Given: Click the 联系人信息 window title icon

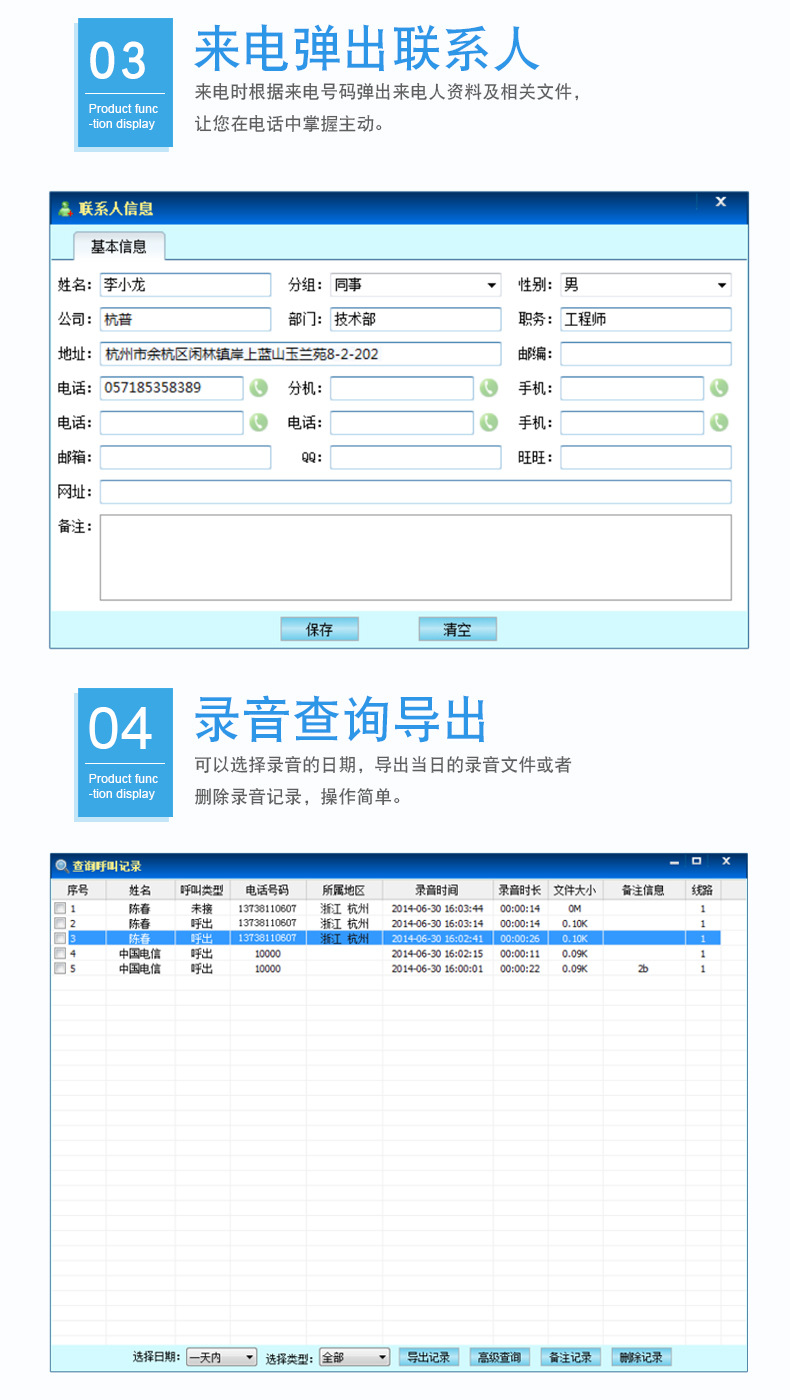Looking at the screenshot, I should click(x=65, y=209).
